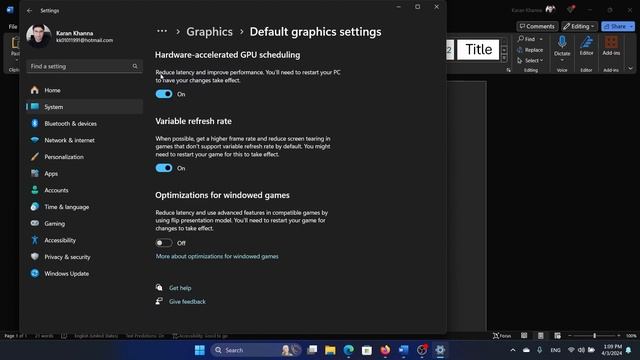Click the ENG language indicator

(556, 350)
